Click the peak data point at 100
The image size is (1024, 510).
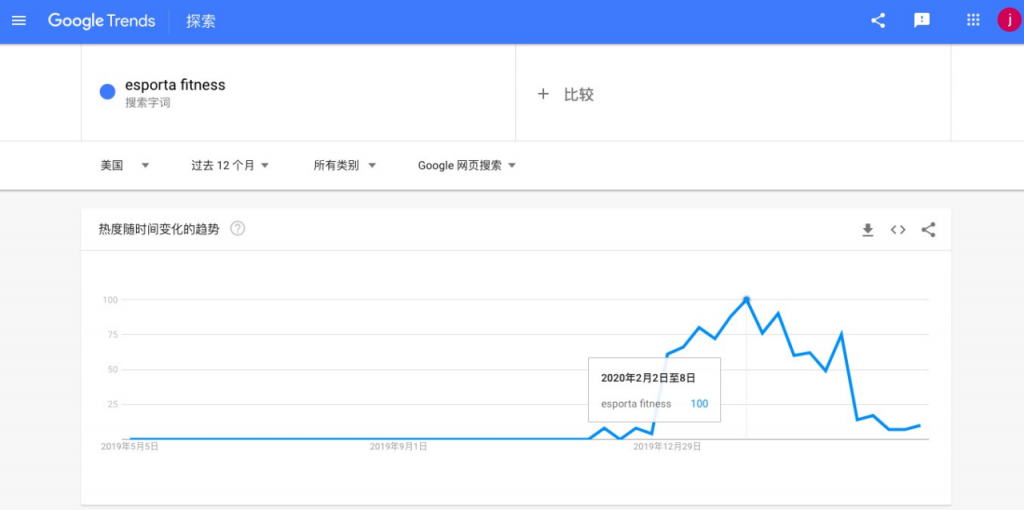746,299
